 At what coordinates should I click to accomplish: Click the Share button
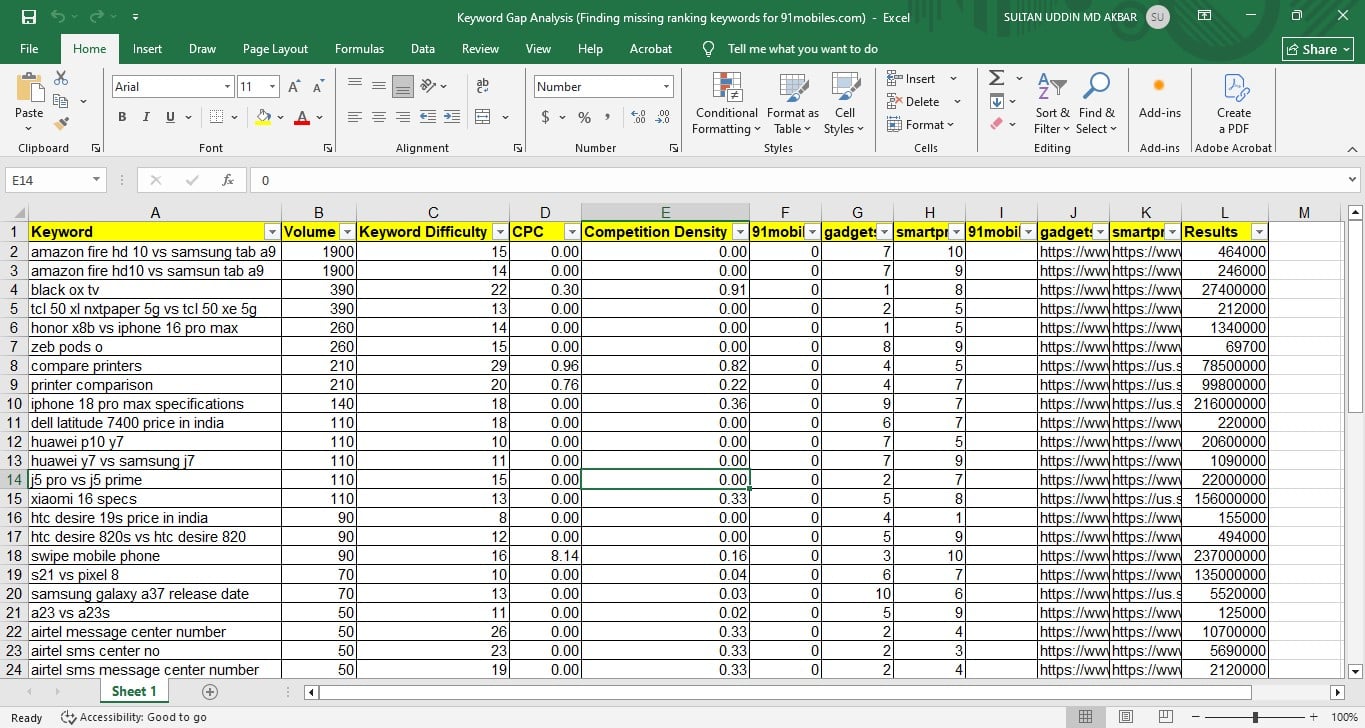pos(1317,48)
